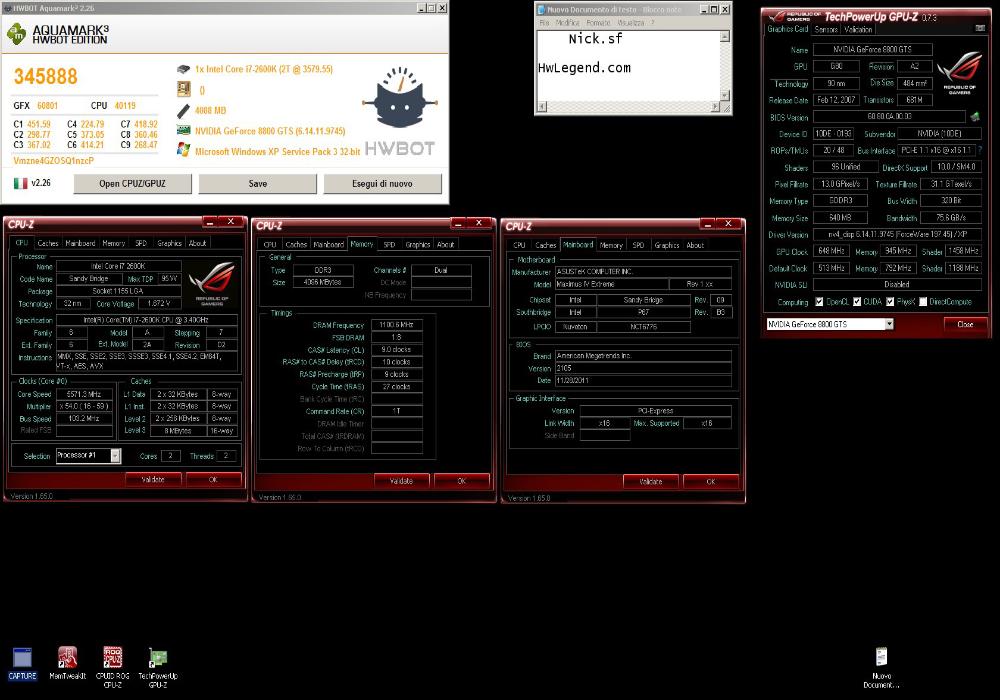The height and width of the screenshot is (700, 1000).
Task: Click the processor icon in Aquamark results
Action: (183, 69)
